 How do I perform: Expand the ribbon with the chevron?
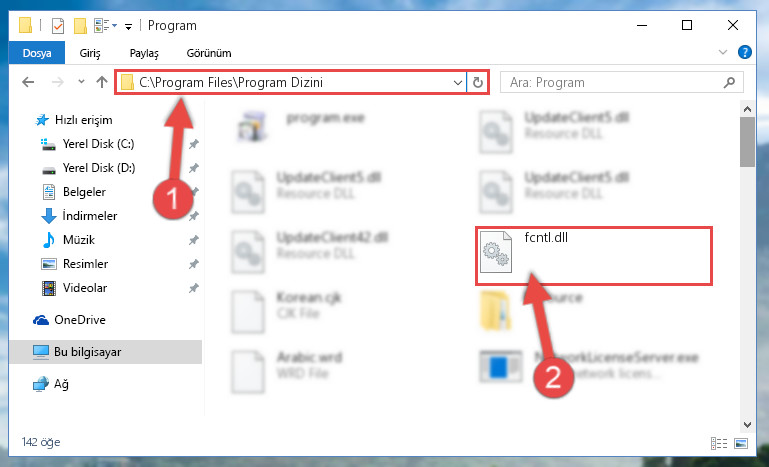(722, 52)
